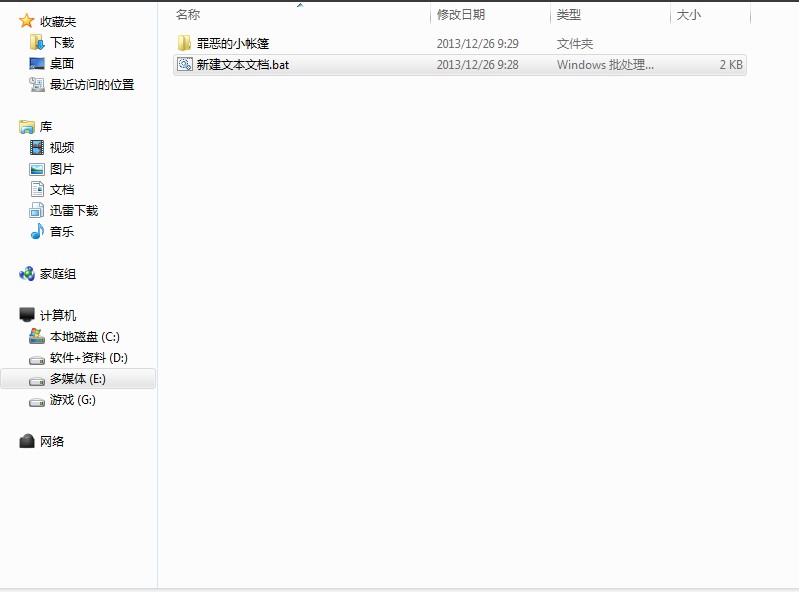Sort by the 名称 column header
Viewport: 799px width, 592px height.
click(188, 14)
